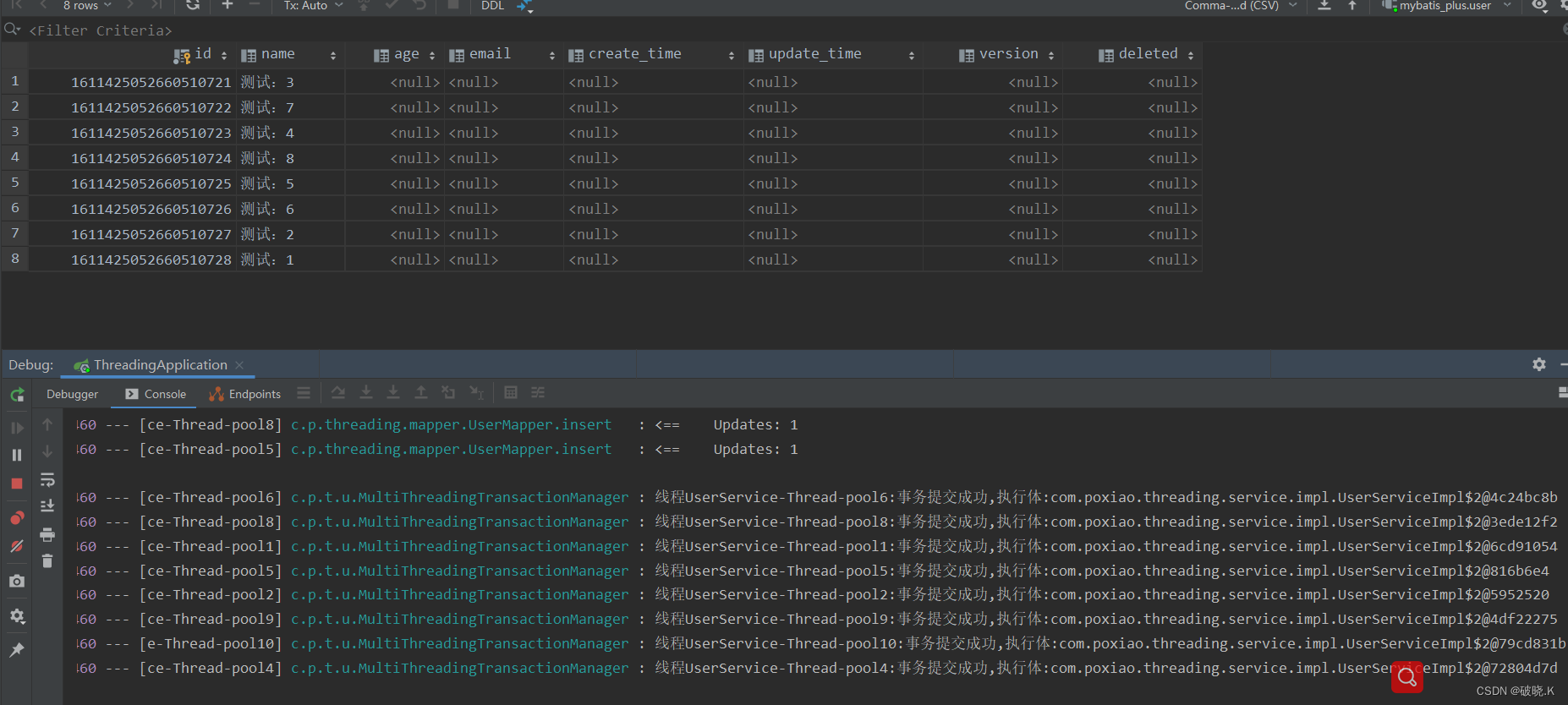Select id cell 1611425052660510721
The image size is (1568, 705).
(151, 82)
